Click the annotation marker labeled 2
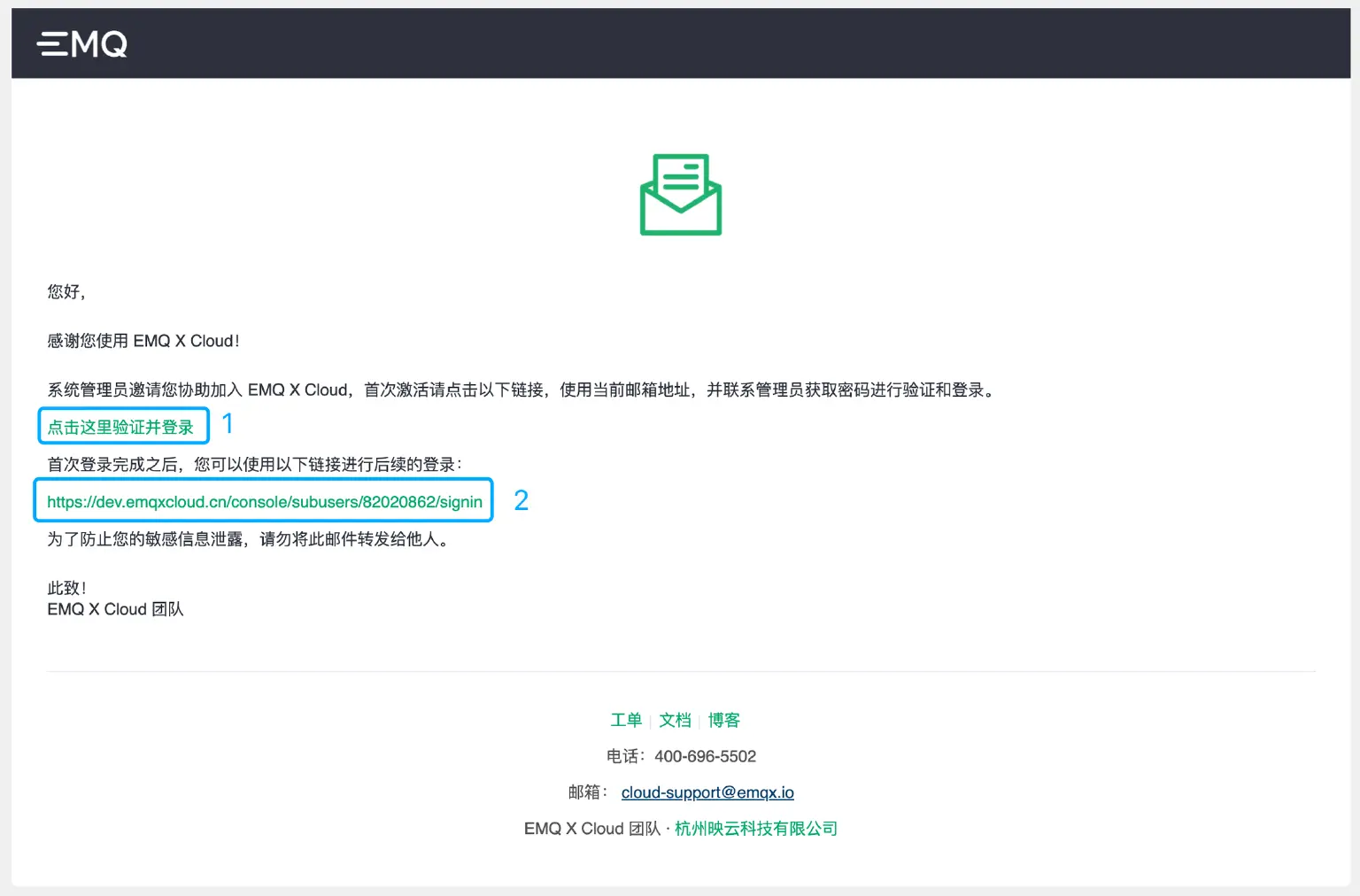1360x896 pixels. [x=522, y=500]
